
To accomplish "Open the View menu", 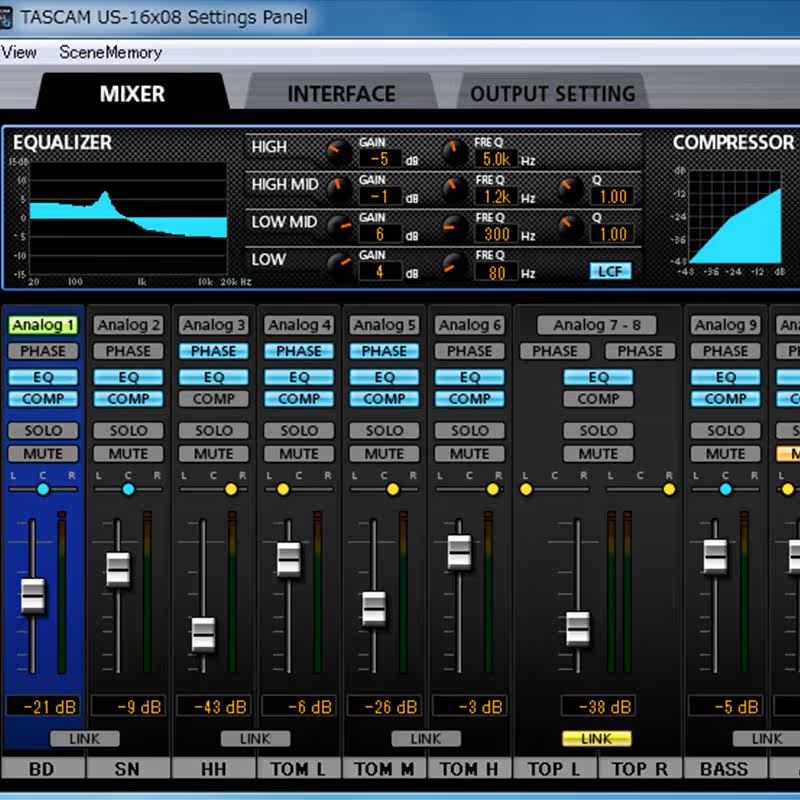I will [x=19, y=52].
